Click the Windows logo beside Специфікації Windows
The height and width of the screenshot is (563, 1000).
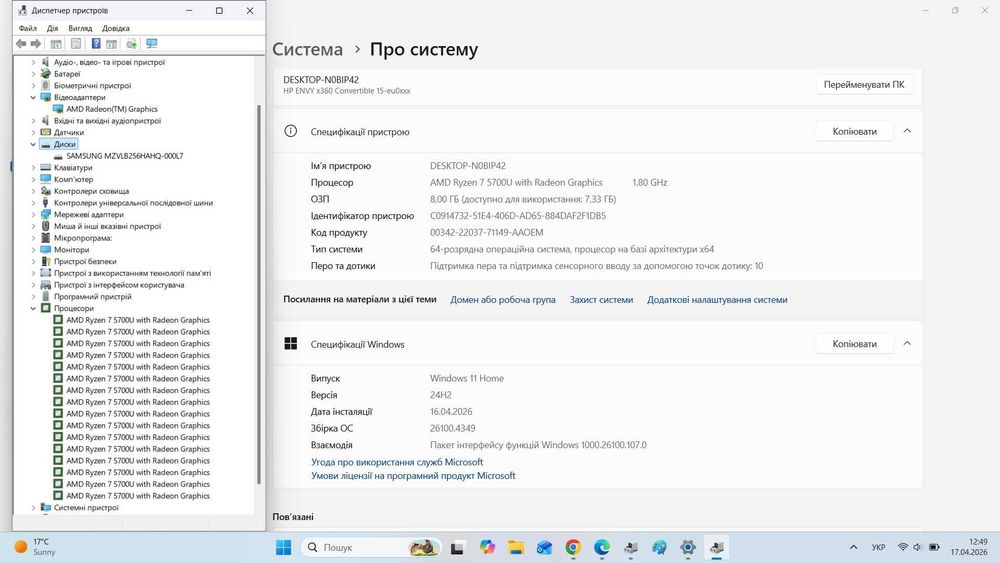click(291, 344)
